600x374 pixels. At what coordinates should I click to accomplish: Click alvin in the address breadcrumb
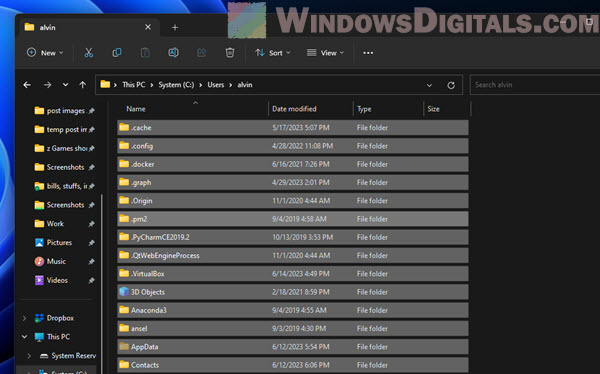point(245,85)
